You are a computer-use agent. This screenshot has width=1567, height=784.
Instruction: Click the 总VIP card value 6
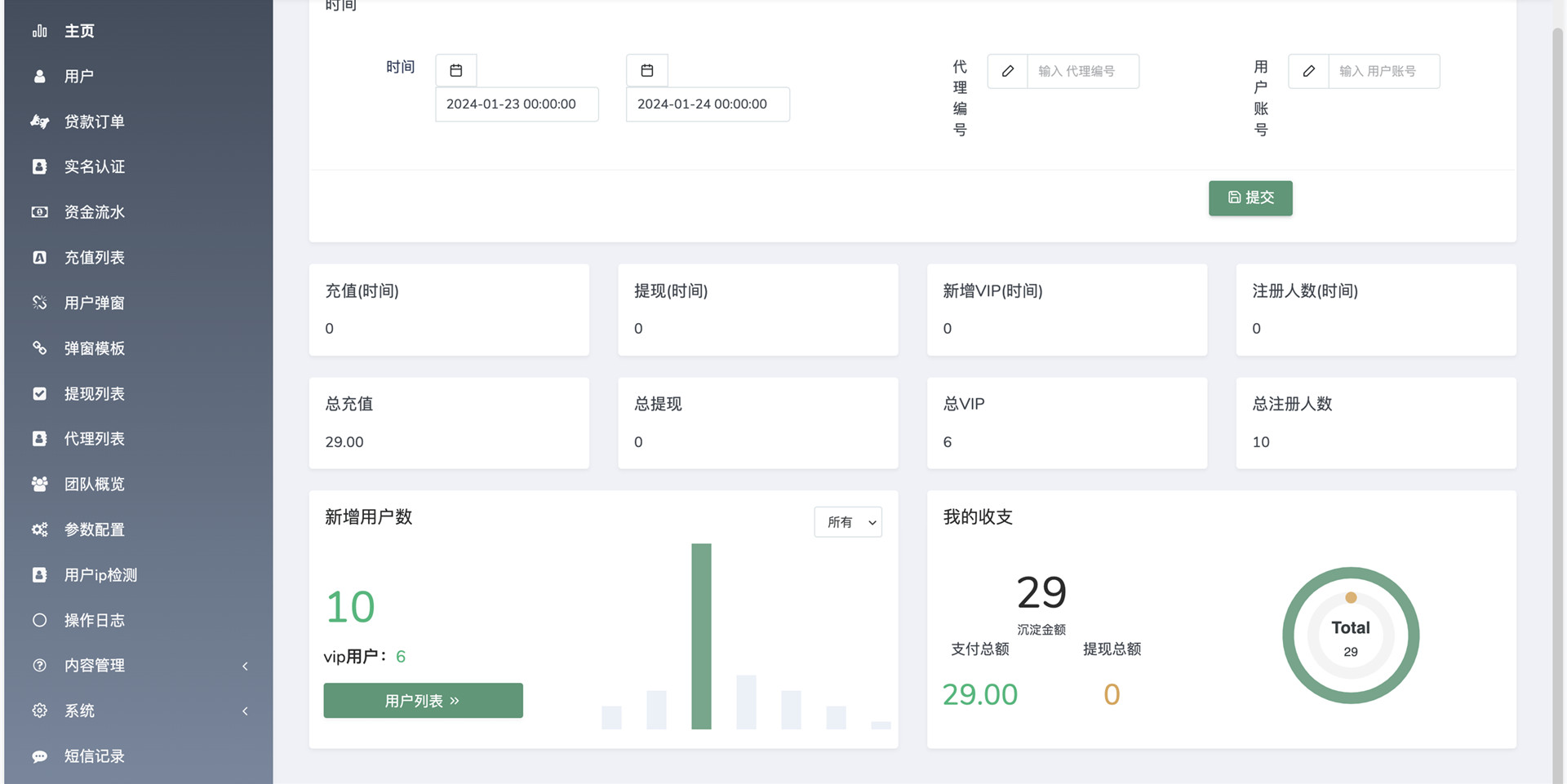point(948,442)
